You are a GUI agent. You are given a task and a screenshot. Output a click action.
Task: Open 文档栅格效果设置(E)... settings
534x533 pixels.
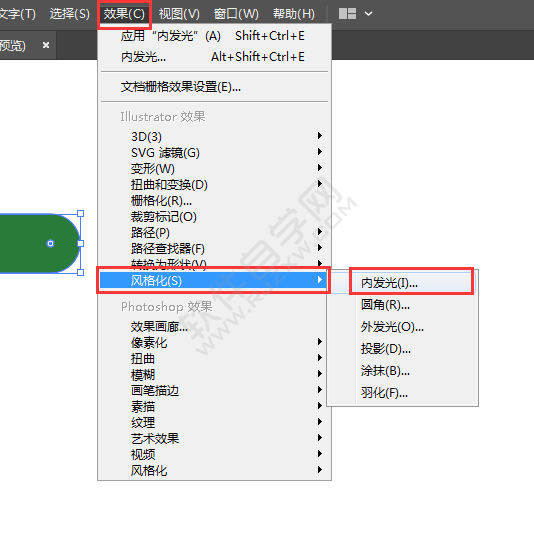[x=215, y=87]
